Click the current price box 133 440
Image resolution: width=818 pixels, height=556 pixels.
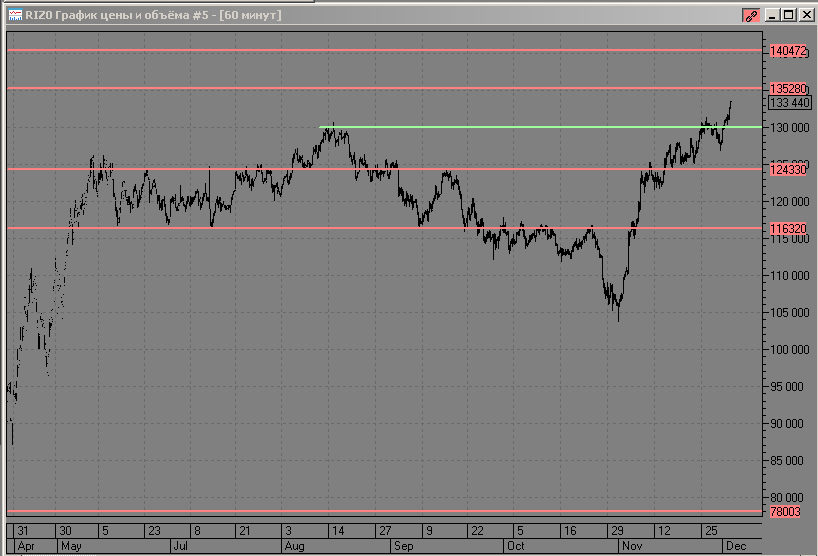(790, 103)
